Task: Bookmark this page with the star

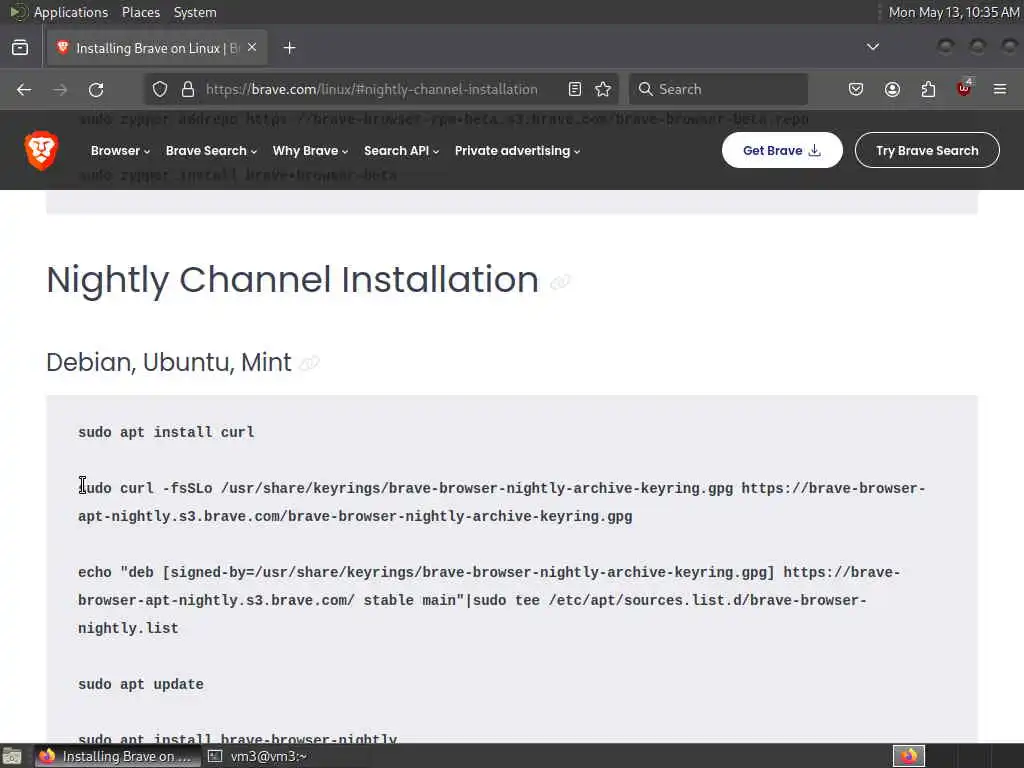Action: pos(603,89)
